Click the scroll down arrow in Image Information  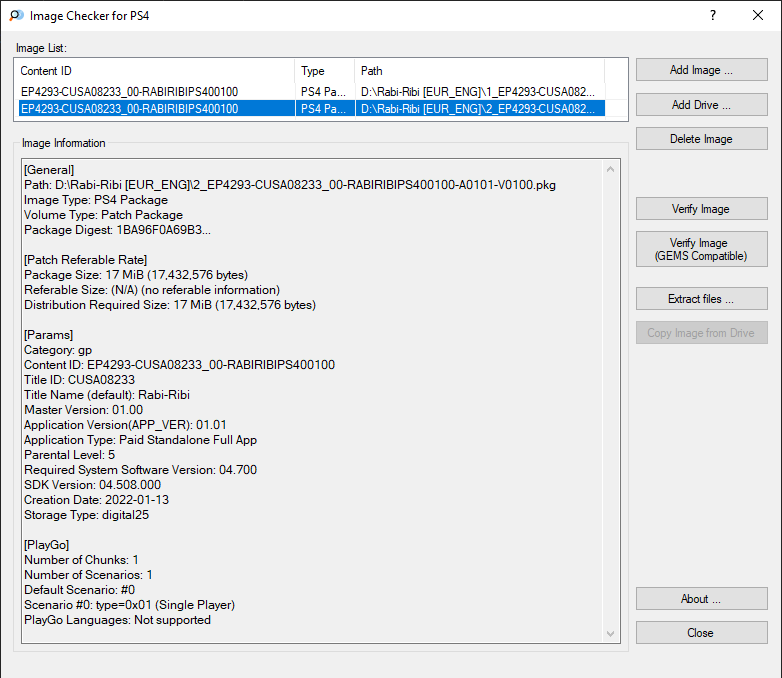pyautogui.click(x=610, y=634)
